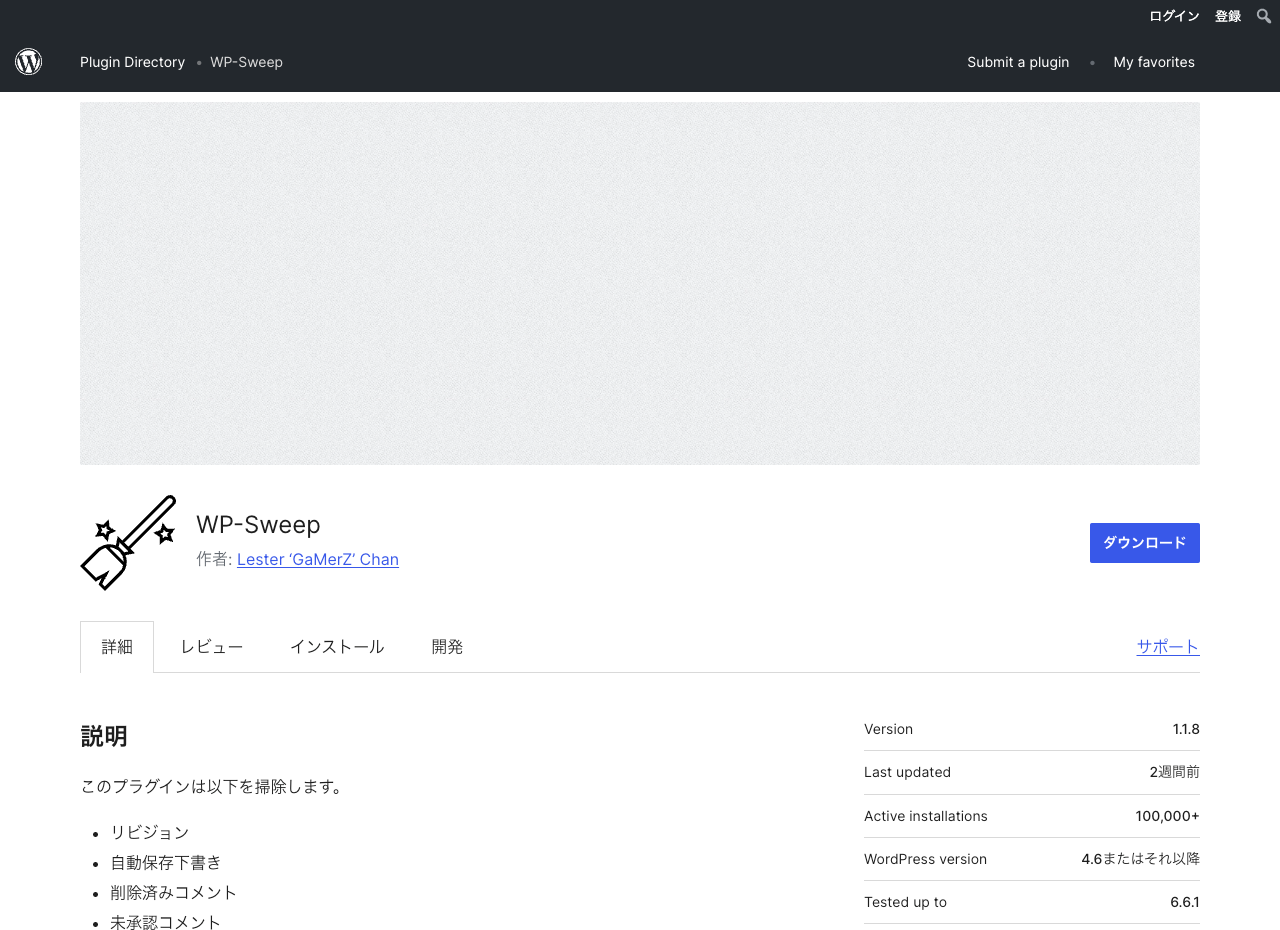1280x930 pixels.
Task: Click the Tested up to label
Action: [x=905, y=902]
